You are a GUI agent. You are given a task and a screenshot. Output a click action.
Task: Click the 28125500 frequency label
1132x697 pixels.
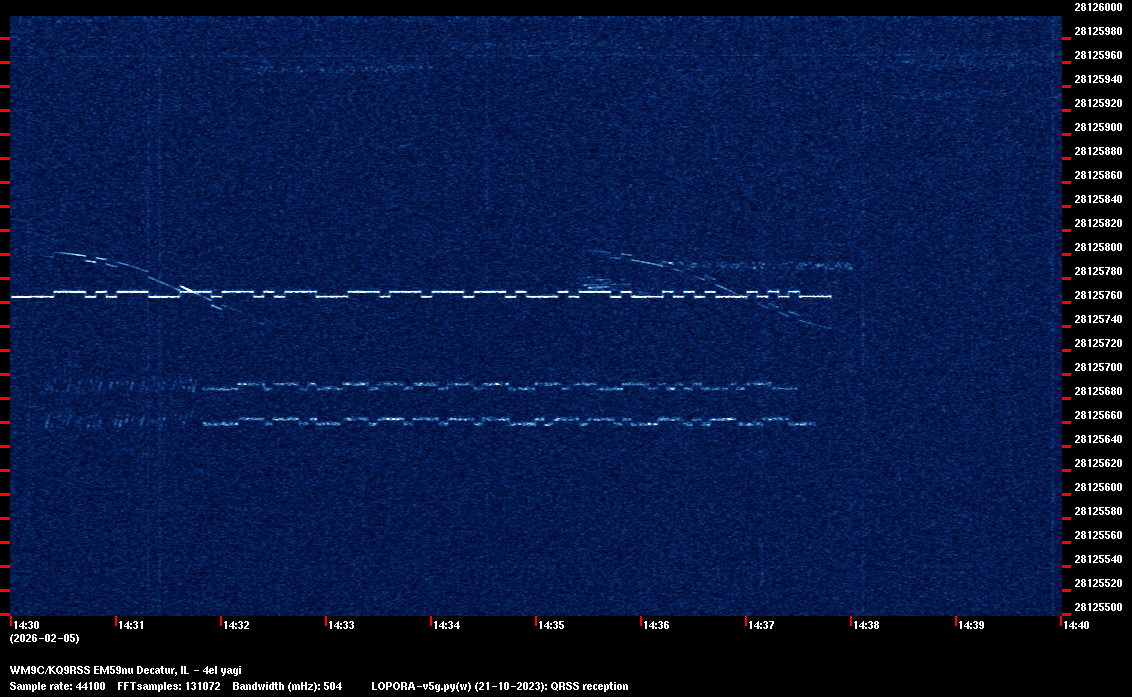1097,607
